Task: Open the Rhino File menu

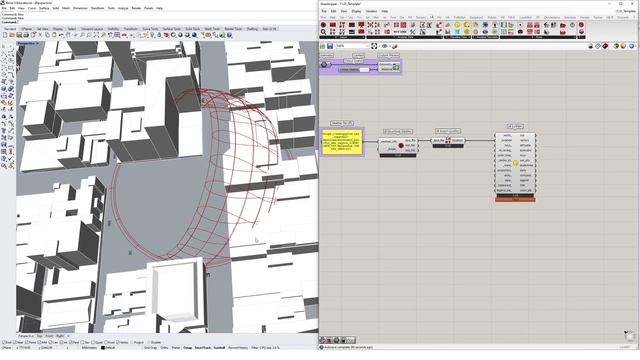Action: pos(4,8)
